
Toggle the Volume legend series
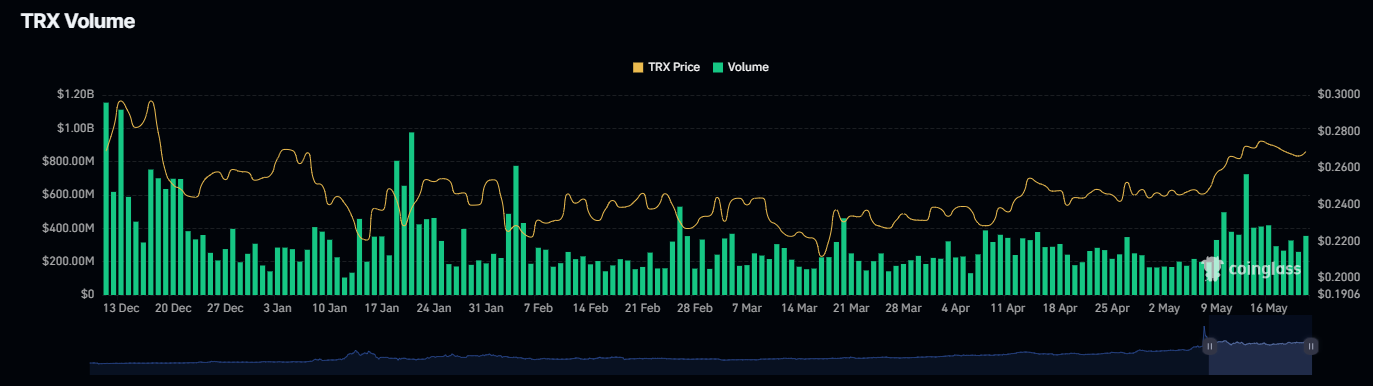[740, 67]
